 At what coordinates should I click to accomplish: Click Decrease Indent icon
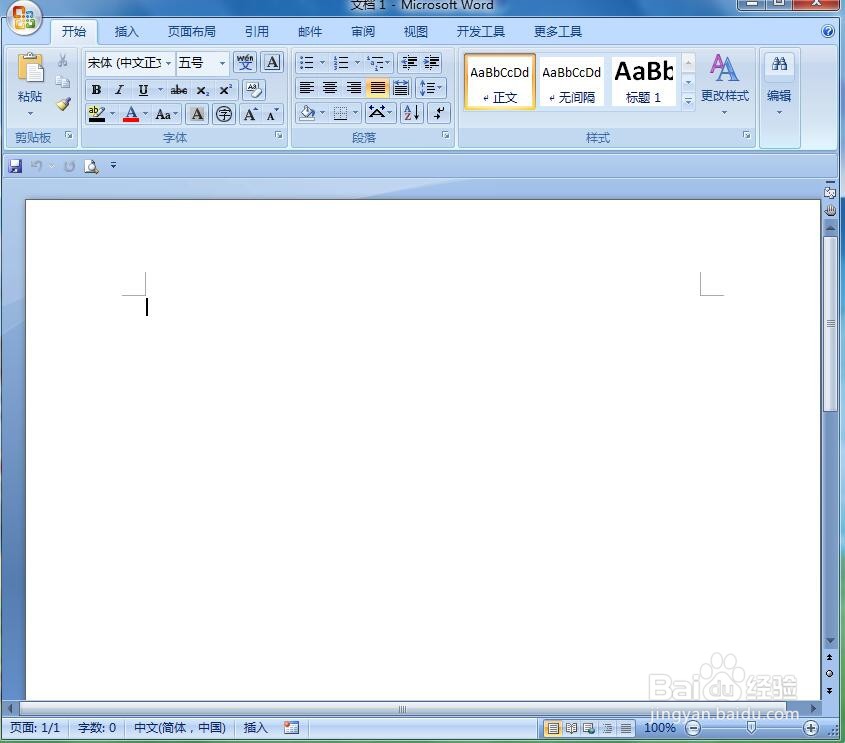[409, 63]
